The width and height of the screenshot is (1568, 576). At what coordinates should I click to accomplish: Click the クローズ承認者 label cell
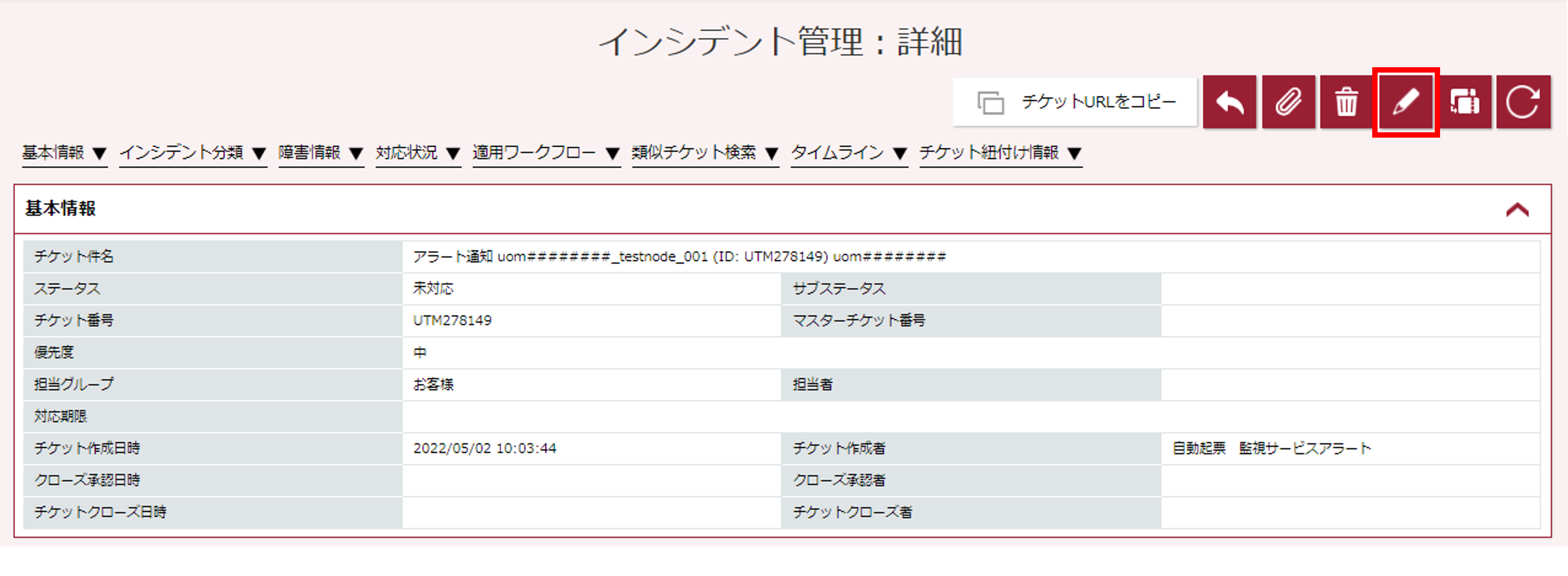971,481
